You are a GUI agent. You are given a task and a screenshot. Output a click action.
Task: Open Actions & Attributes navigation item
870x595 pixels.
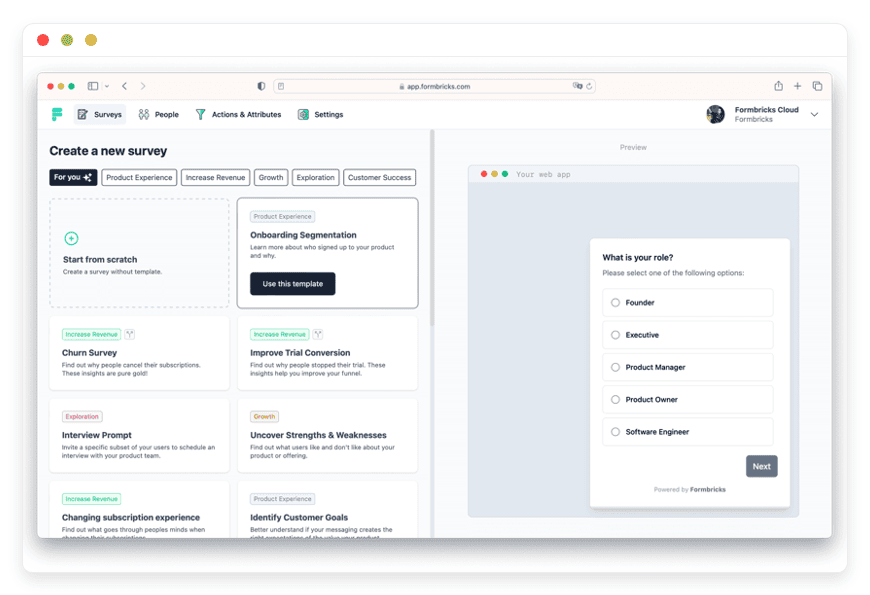[239, 114]
